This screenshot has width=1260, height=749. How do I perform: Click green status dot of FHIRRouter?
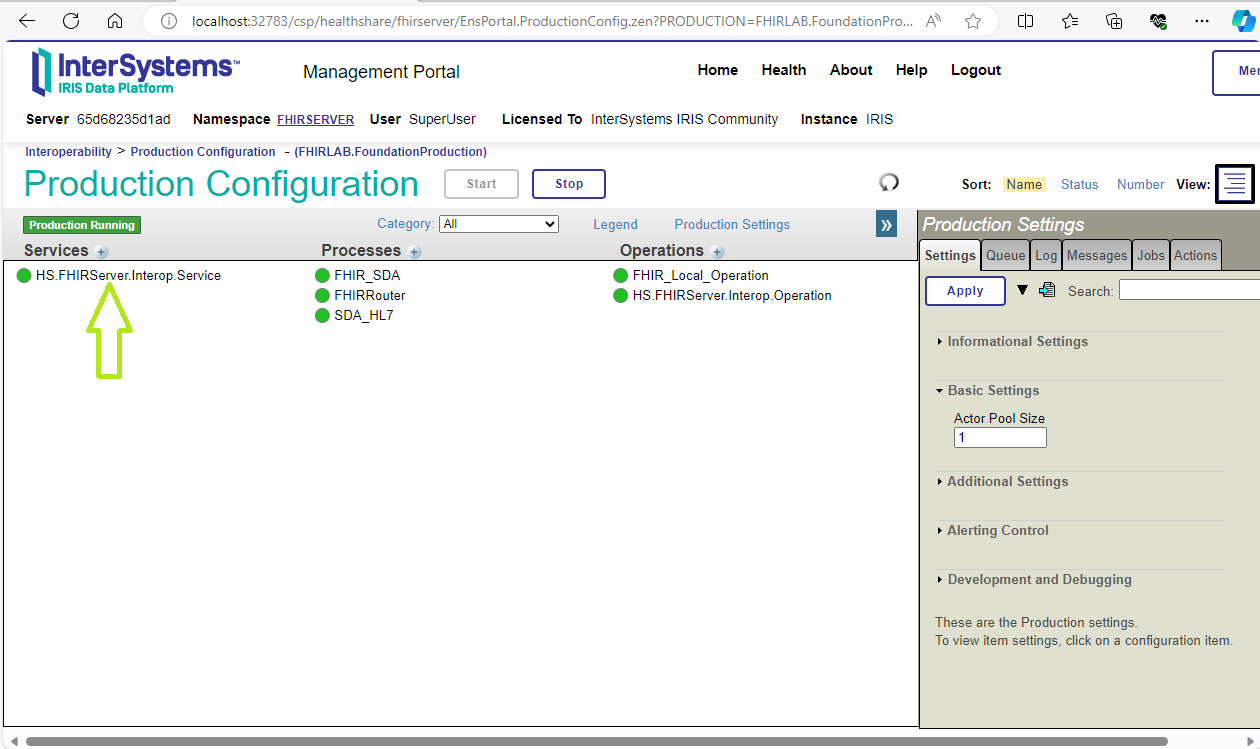click(x=322, y=296)
